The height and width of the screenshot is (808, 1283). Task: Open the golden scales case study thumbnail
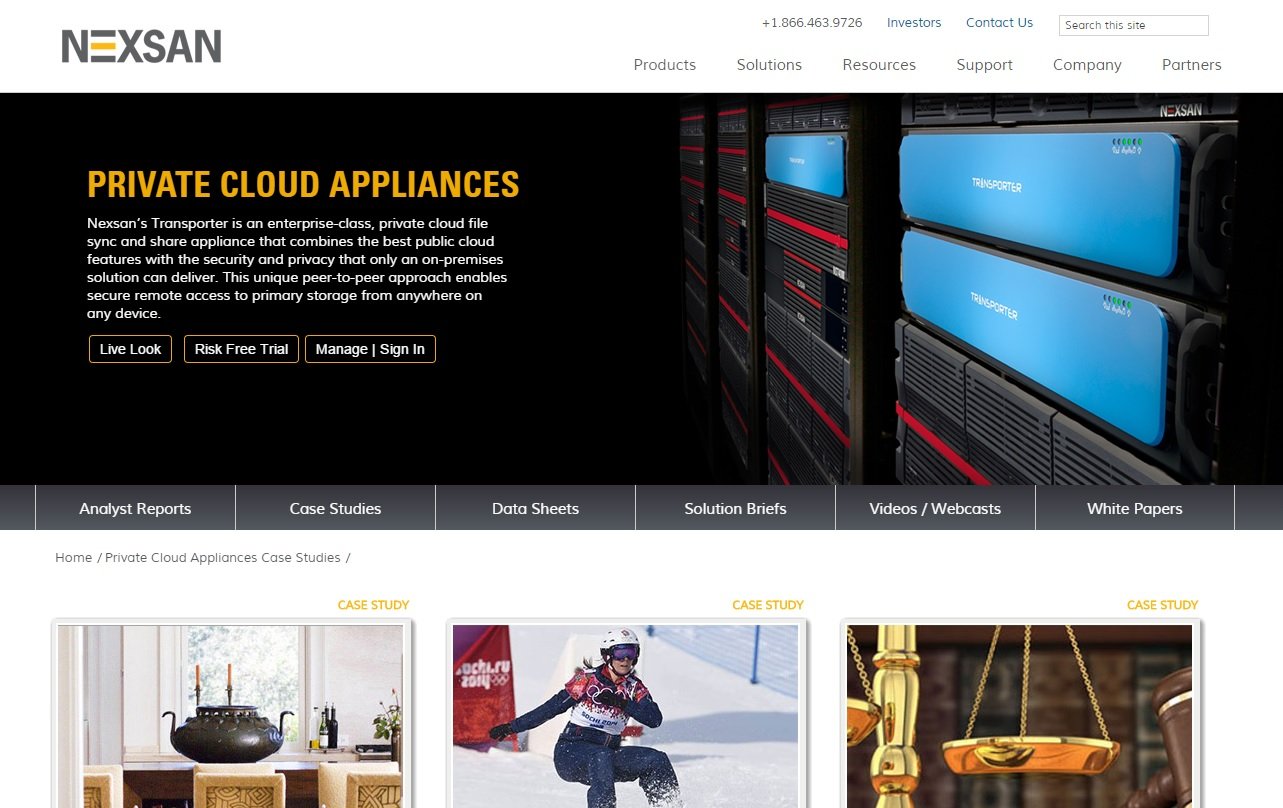coord(1020,716)
